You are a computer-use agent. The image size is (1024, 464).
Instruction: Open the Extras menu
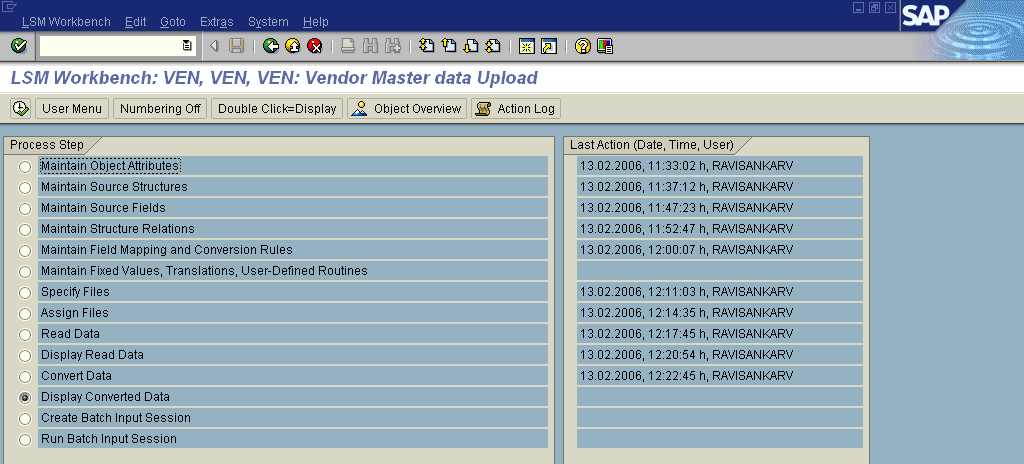(217, 22)
